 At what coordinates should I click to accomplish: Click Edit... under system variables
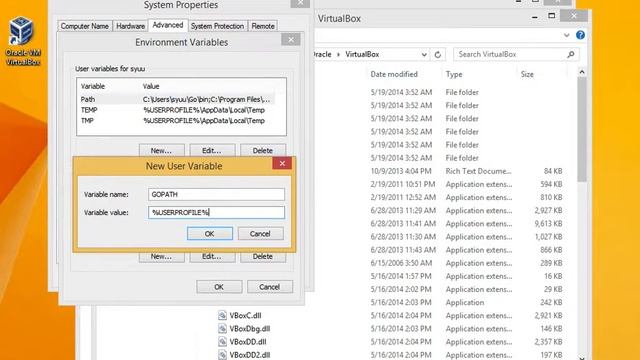click(x=212, y=257)
